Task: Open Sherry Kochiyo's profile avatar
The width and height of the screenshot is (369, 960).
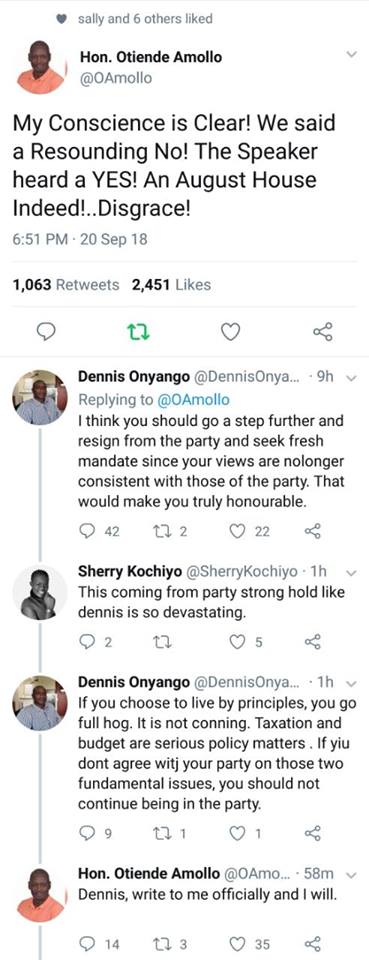Action: click(40, 593)
